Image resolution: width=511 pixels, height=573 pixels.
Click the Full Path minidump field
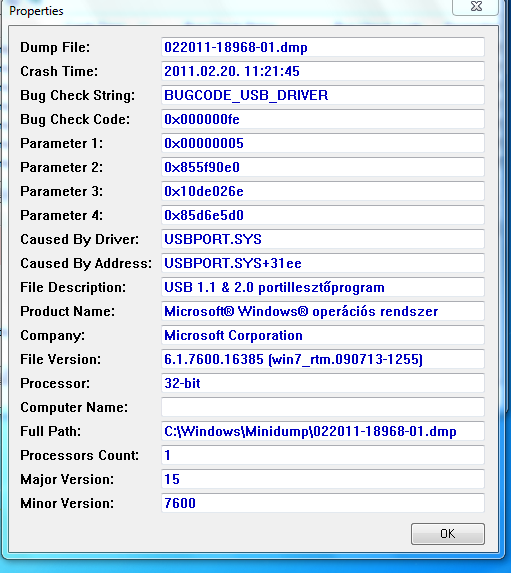coord(323,431)
